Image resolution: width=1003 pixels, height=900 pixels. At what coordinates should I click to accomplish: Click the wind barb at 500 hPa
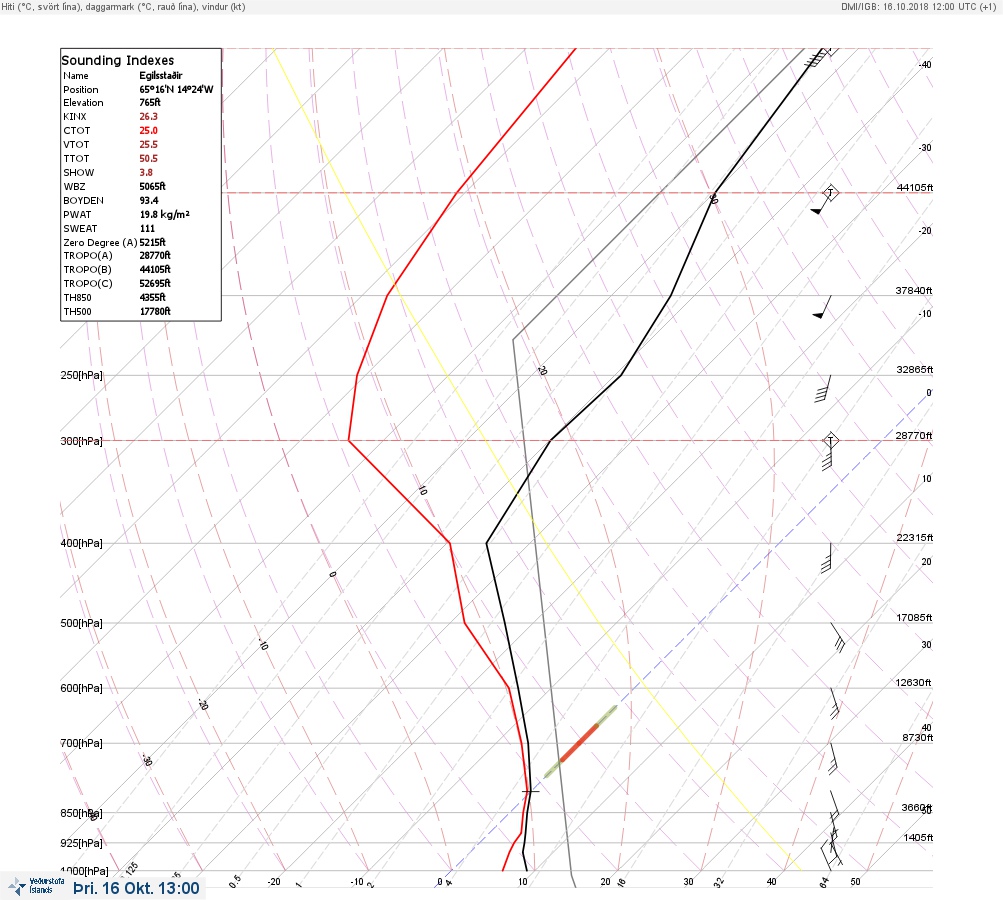[x=838, y=638]
